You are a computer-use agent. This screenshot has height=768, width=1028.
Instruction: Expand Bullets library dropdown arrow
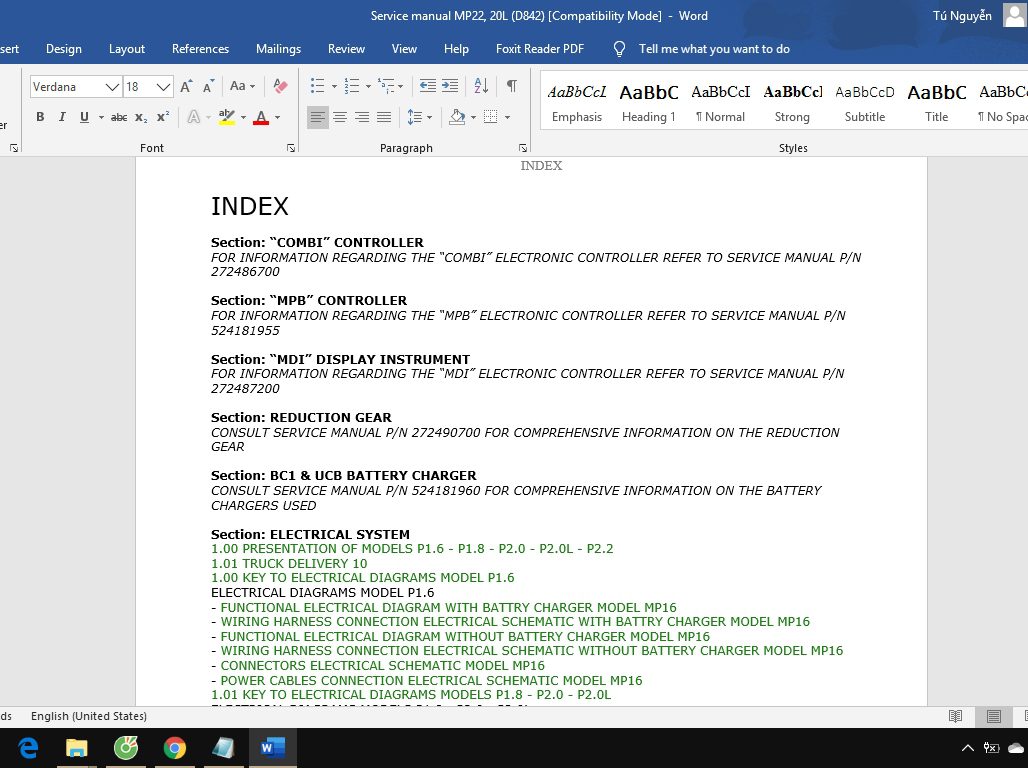tap(334, 86)
